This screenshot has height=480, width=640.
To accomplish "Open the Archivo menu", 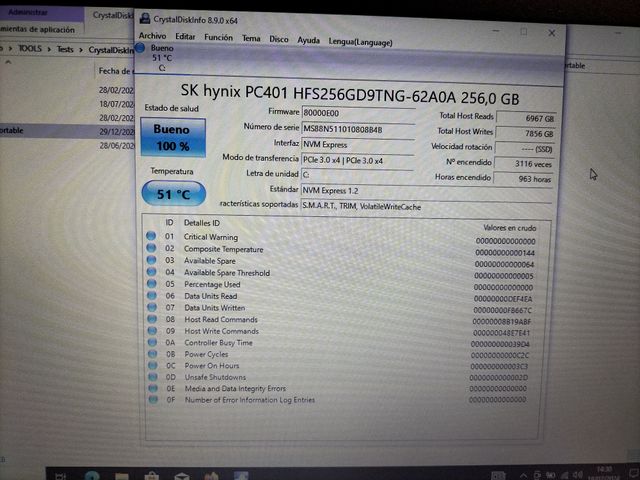I will (x=152, y=36).
